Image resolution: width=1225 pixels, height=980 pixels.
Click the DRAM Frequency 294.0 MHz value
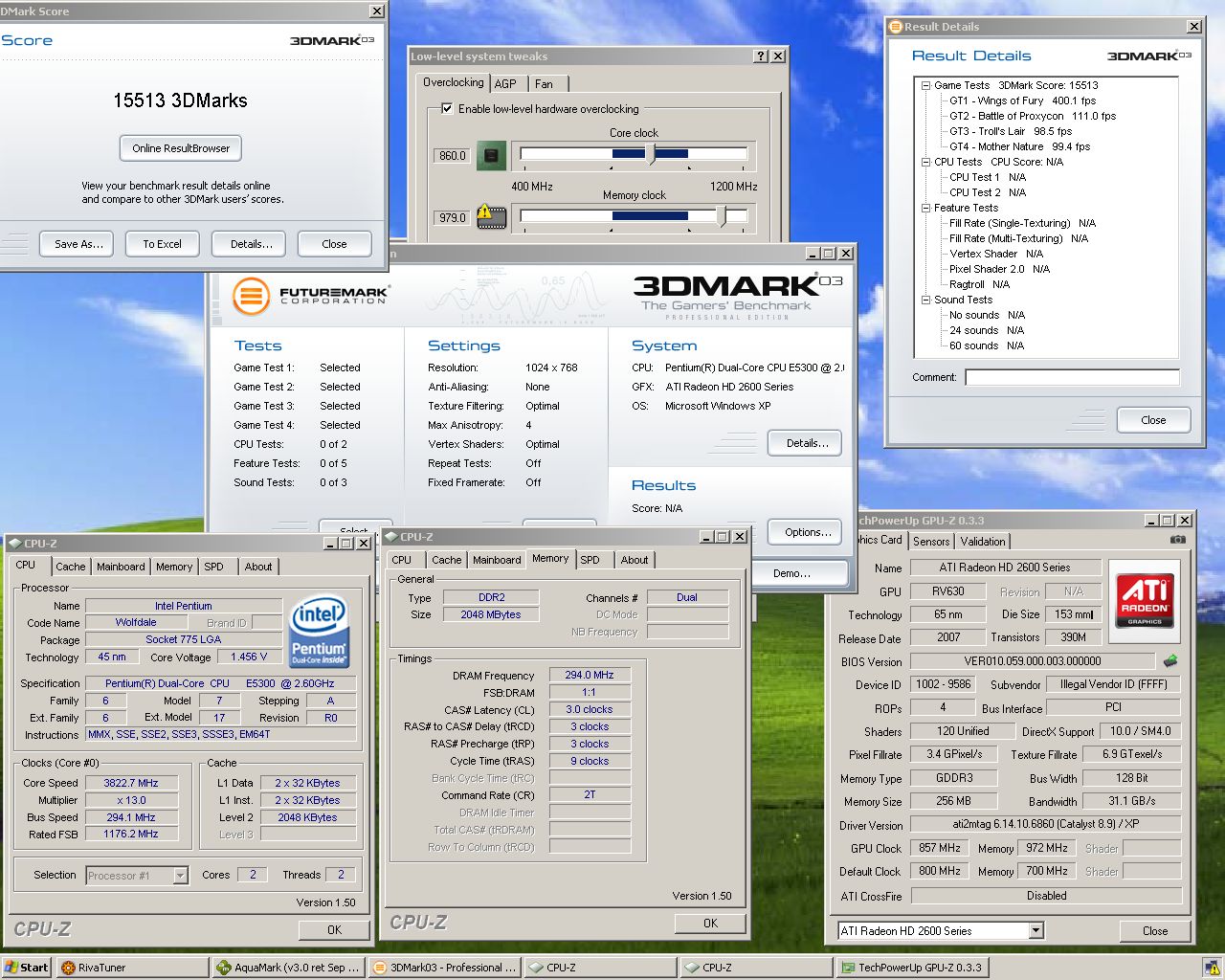pyautogui.click(x=589, y=675)
